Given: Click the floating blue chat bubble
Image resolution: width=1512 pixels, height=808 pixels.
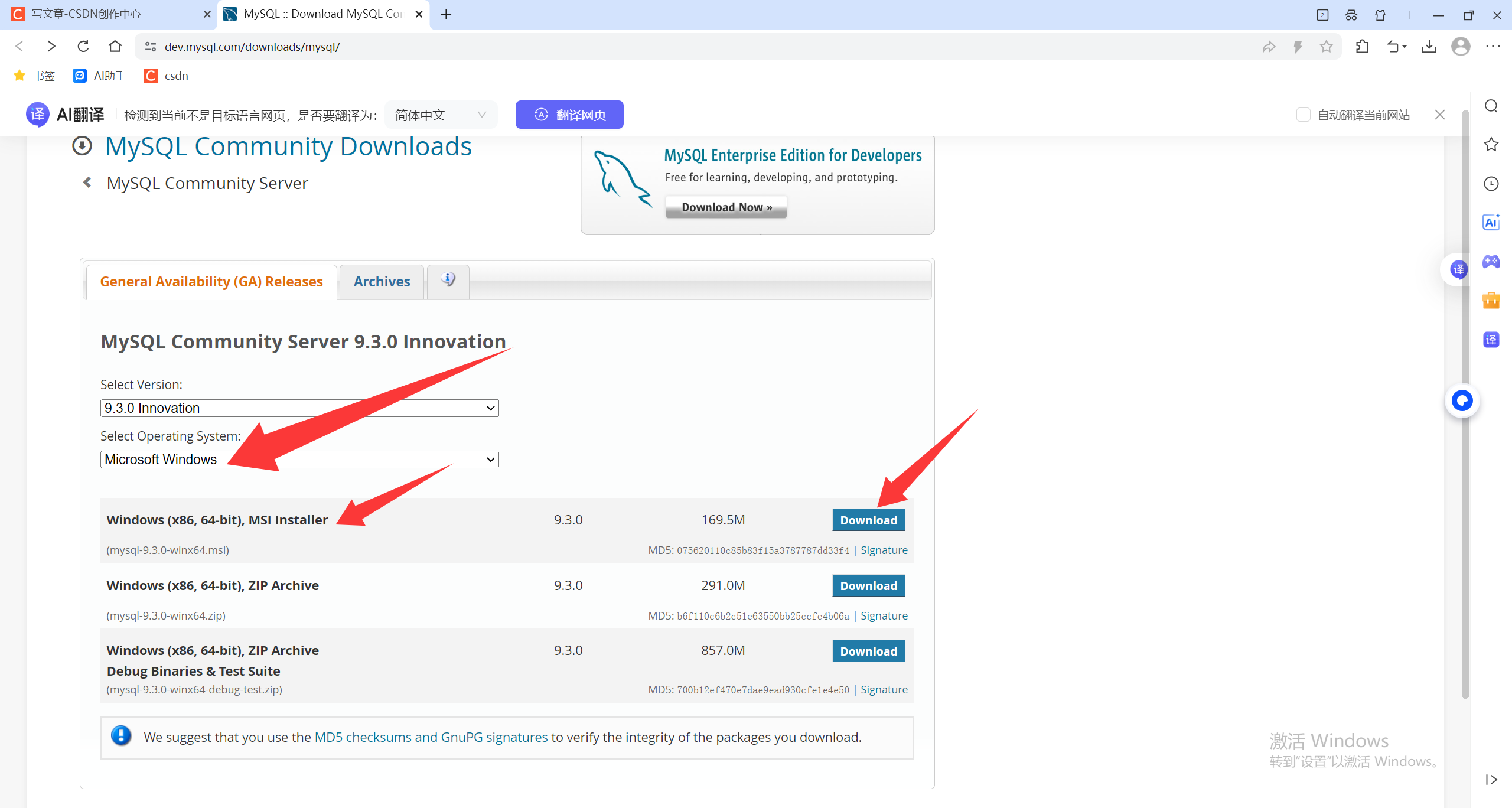Looking at the screenshot, I should (1462, 401).
